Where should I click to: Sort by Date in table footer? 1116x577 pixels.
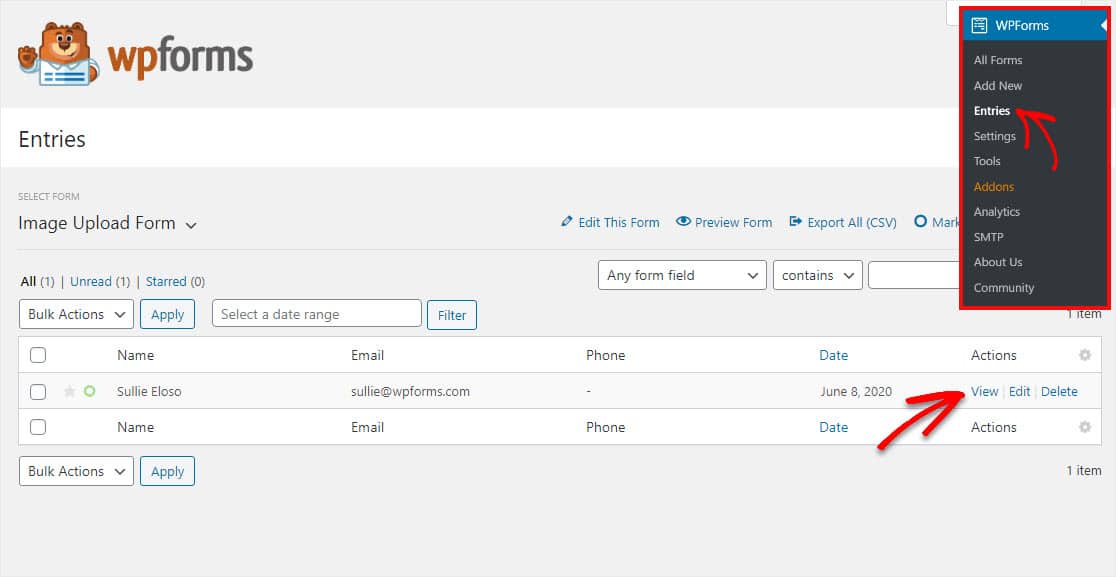(833, 427)
